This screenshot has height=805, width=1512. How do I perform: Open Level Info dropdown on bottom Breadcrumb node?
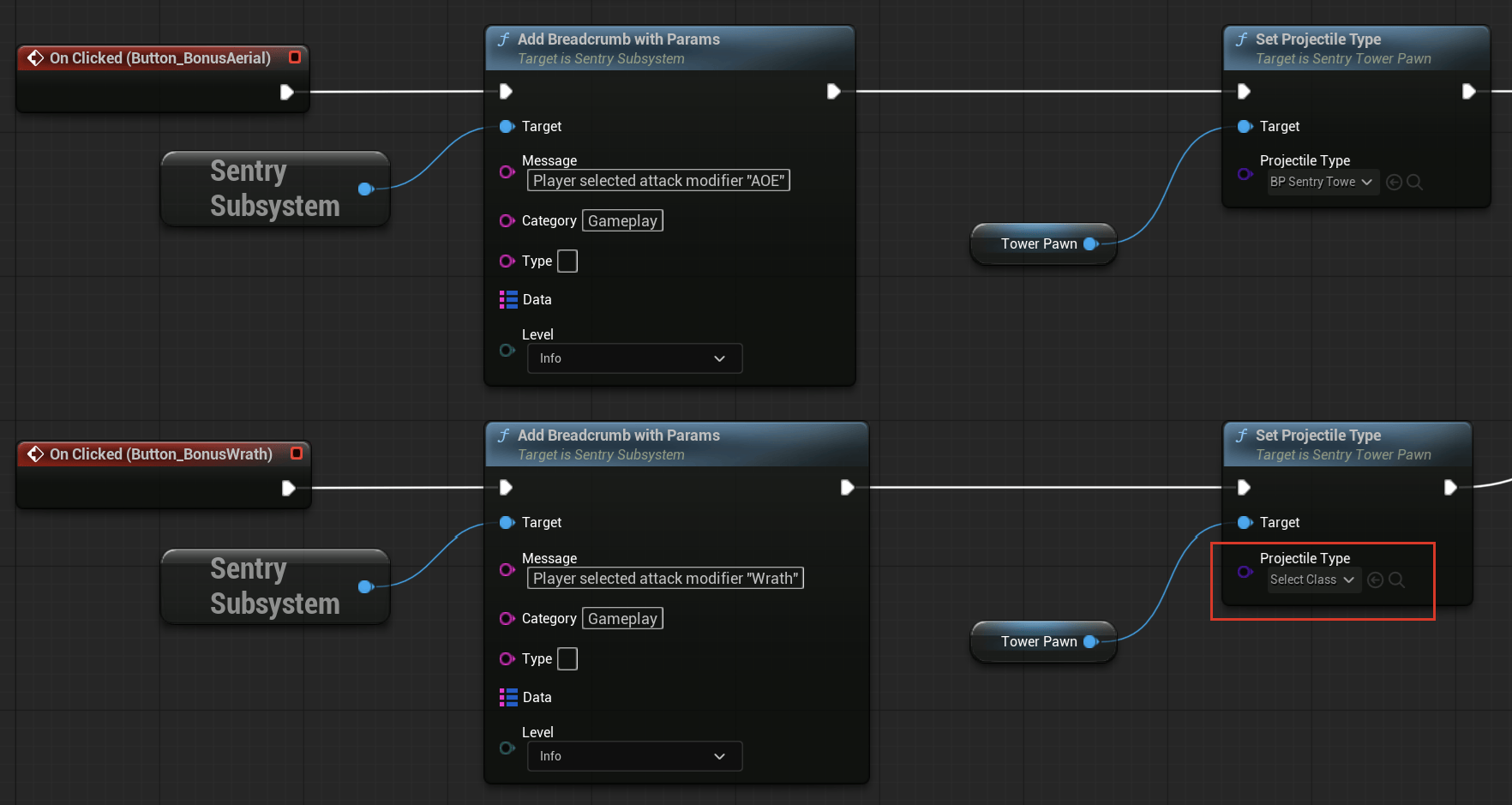(x=634, y=756)
